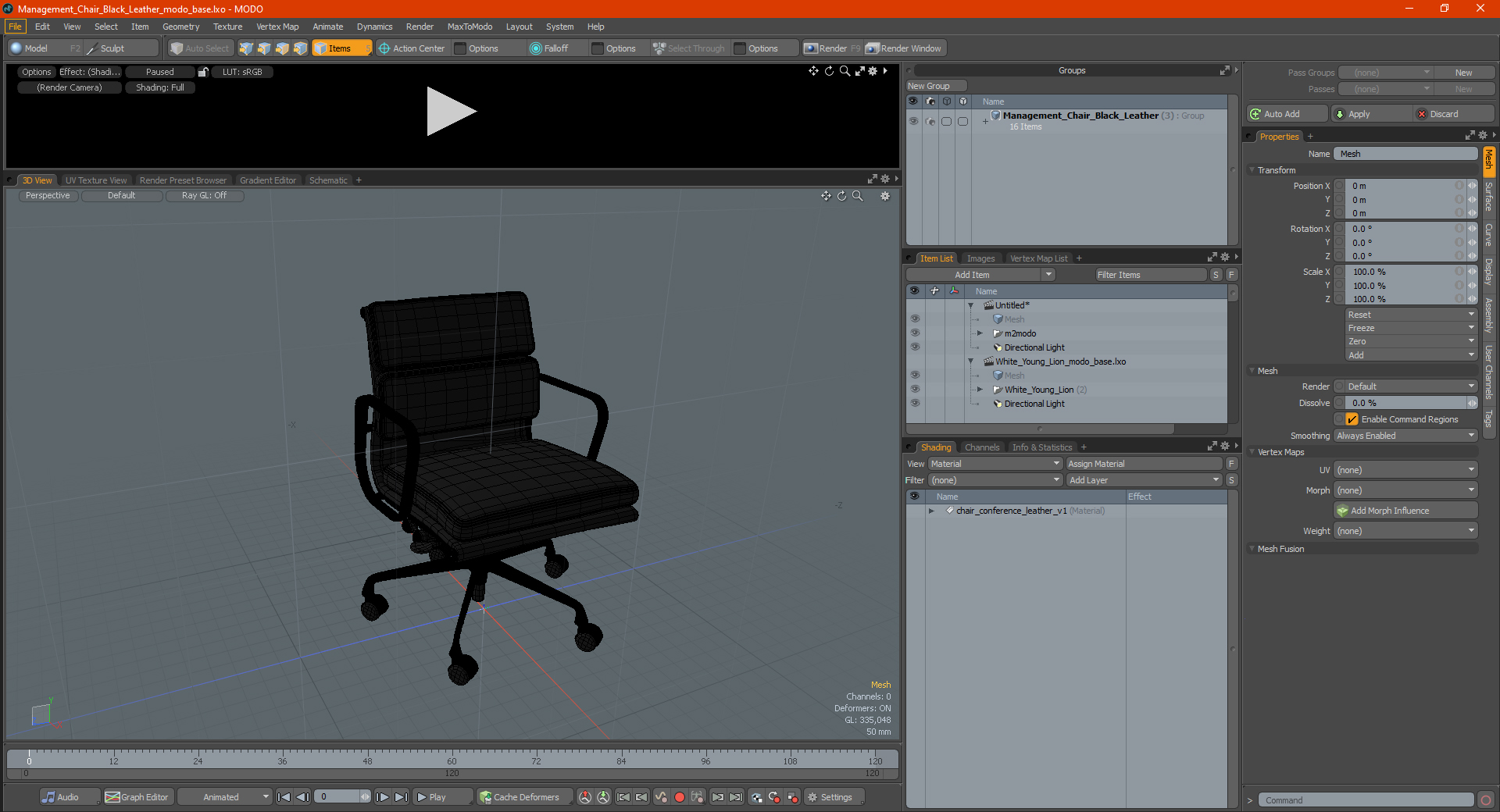Open the Action Center tool
This screenshot has height=812, width=1500.
[412, 48]
